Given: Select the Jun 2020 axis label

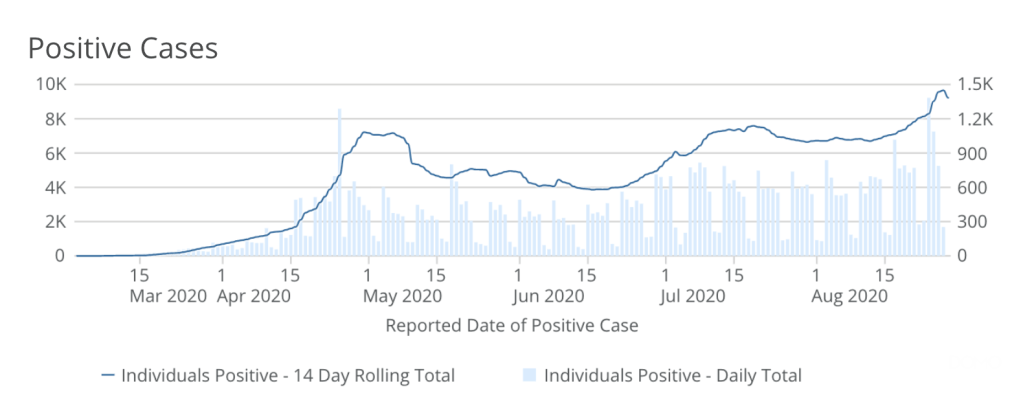Looking at the screenshot, I should tap(547, 296).
